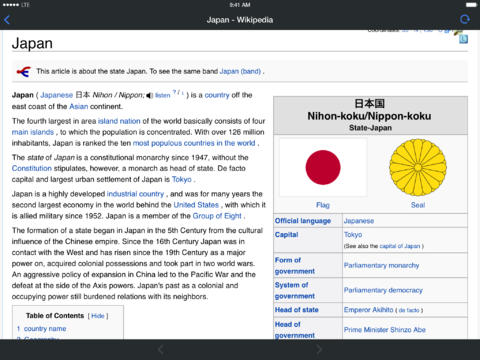Open the Asian link
The image size is (480, 360).
pyautogui.click(x=79, y=107)
